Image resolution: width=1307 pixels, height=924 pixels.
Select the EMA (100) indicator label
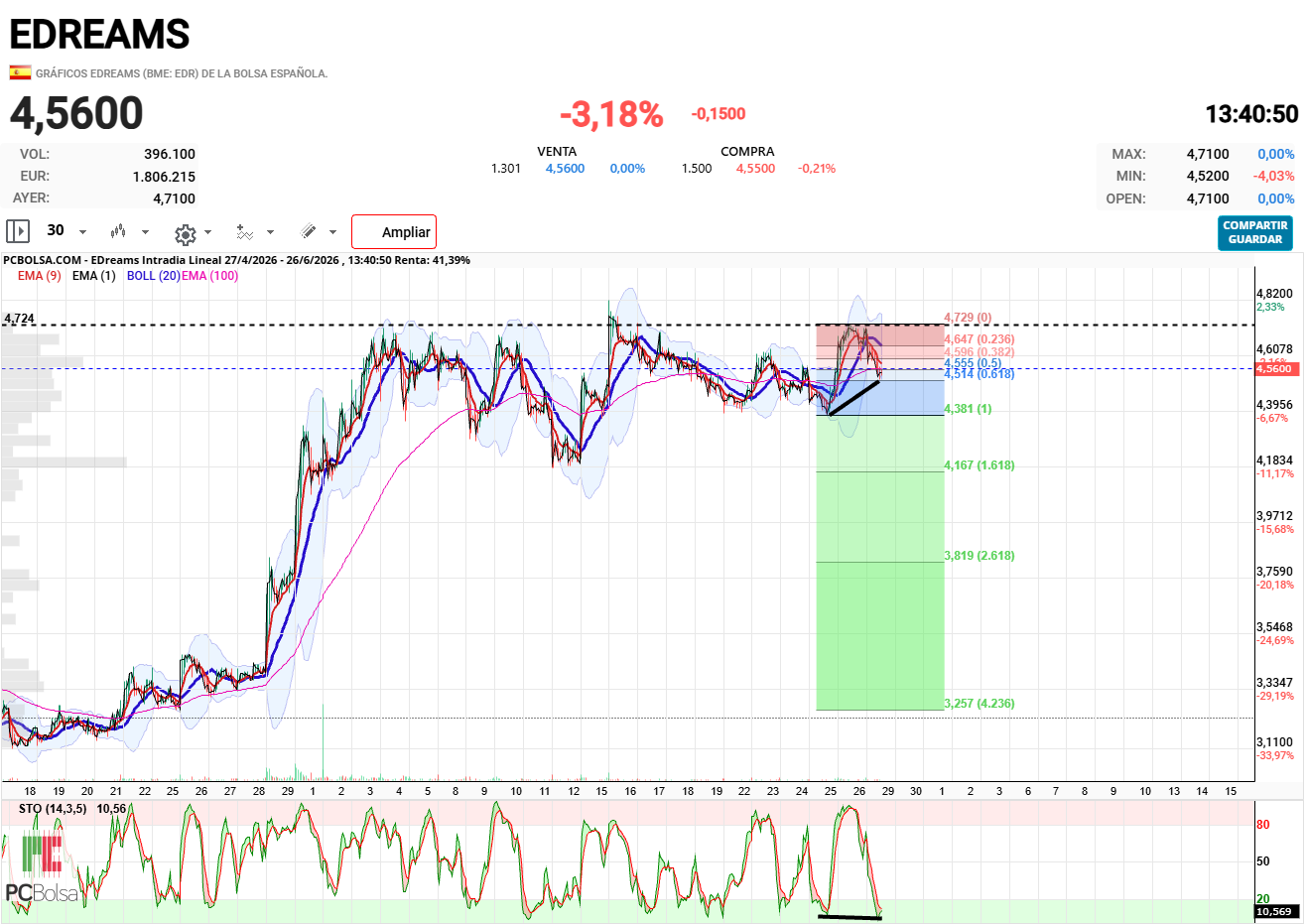click(209, 276)
